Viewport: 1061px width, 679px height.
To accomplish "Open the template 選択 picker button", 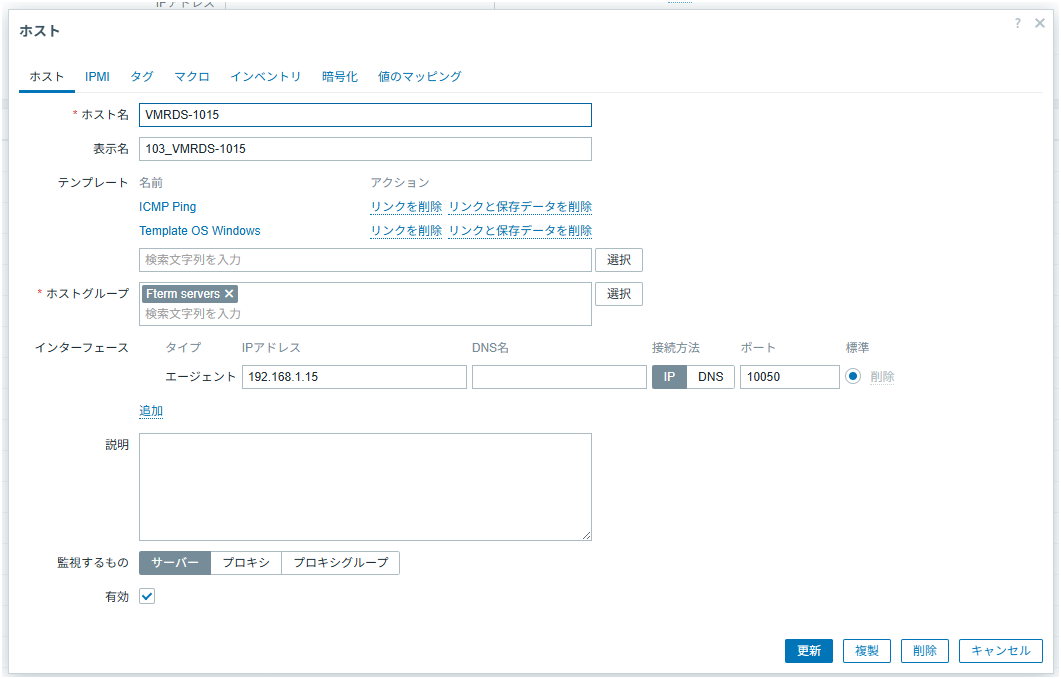I will pyautogui.click(x=619, y=260).
